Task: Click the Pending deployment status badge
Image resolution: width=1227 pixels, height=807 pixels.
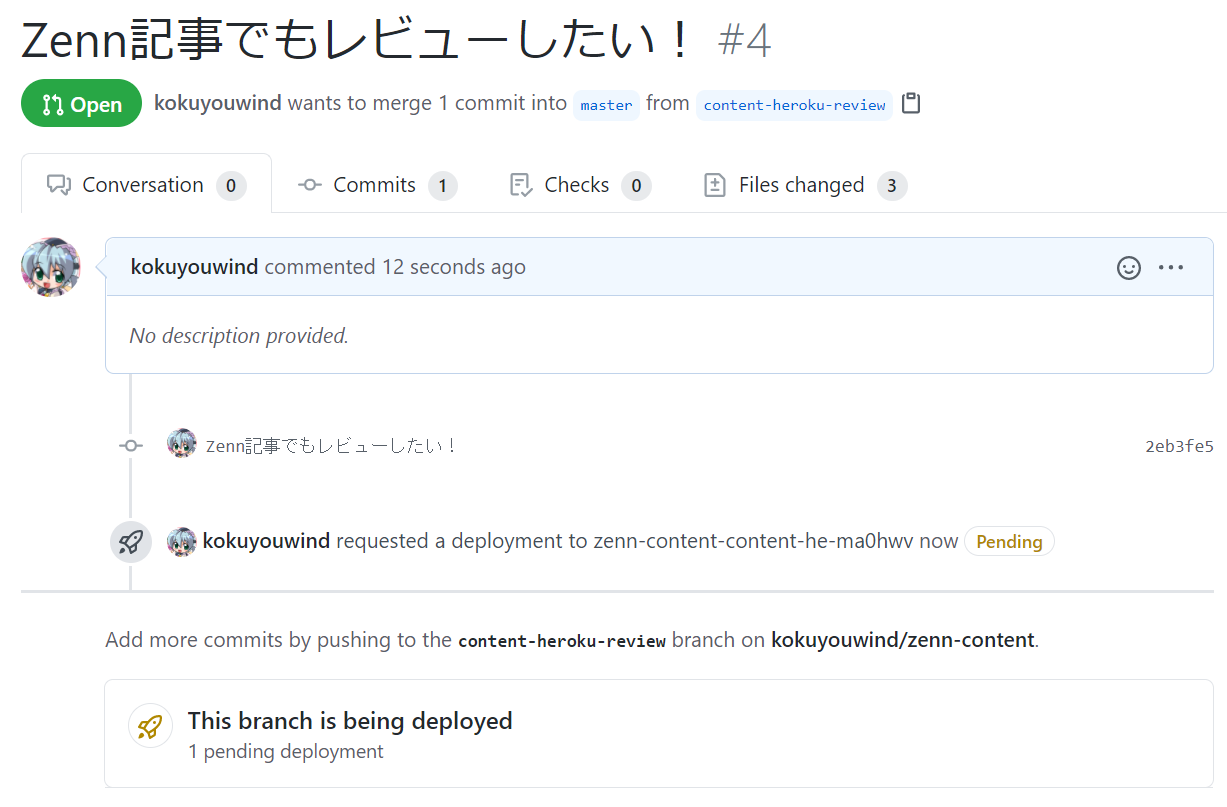Action: (1009, 542)
